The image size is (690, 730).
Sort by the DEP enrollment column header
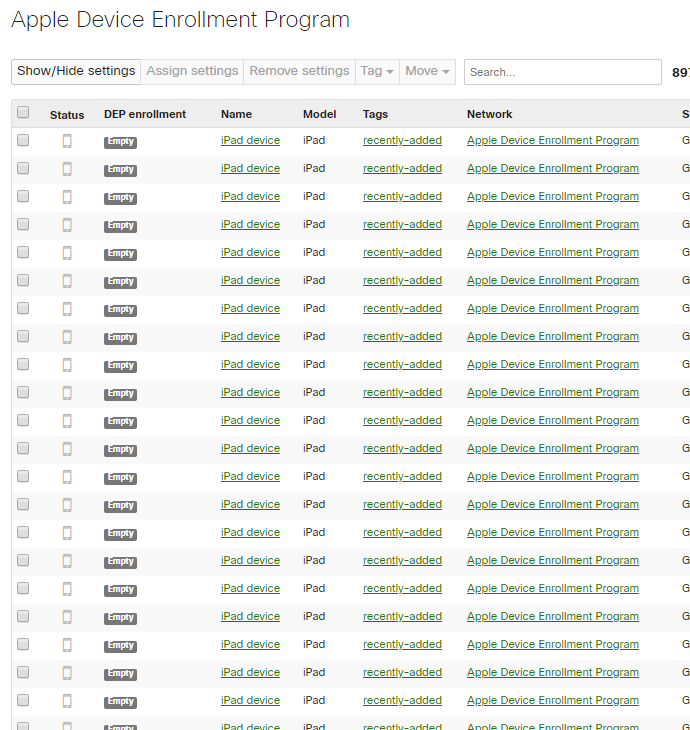tap(145, 114)
